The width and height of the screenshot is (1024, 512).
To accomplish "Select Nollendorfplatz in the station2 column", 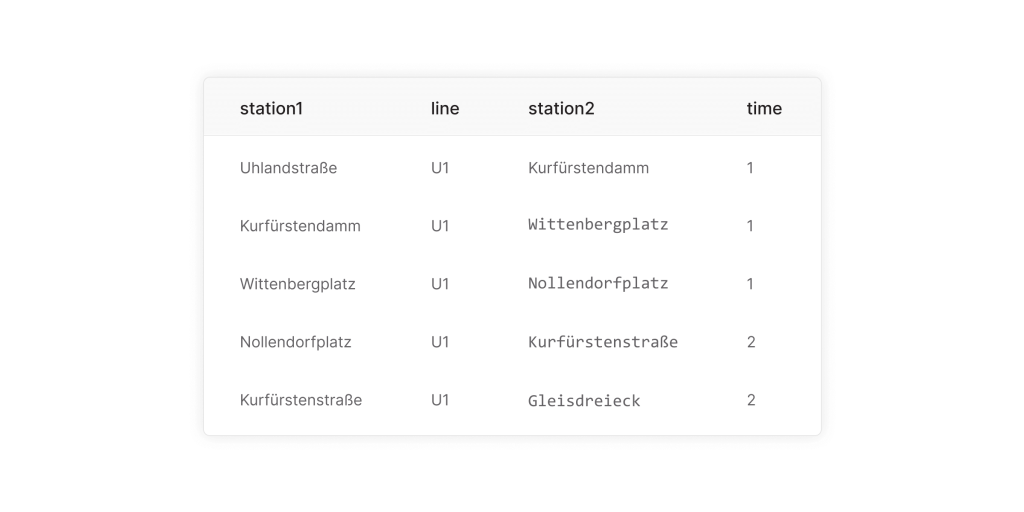I will tap(598, 283).
